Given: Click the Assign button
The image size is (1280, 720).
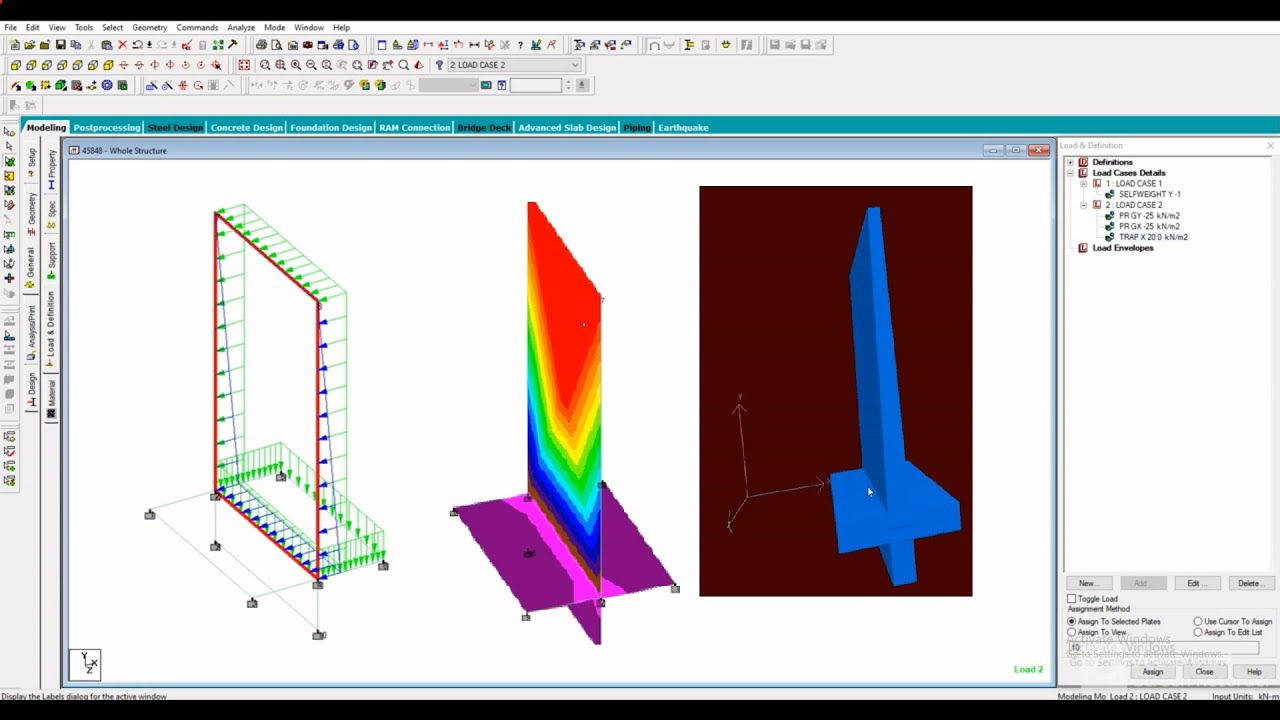Looking at the screenshot, I should [1152, 672].
